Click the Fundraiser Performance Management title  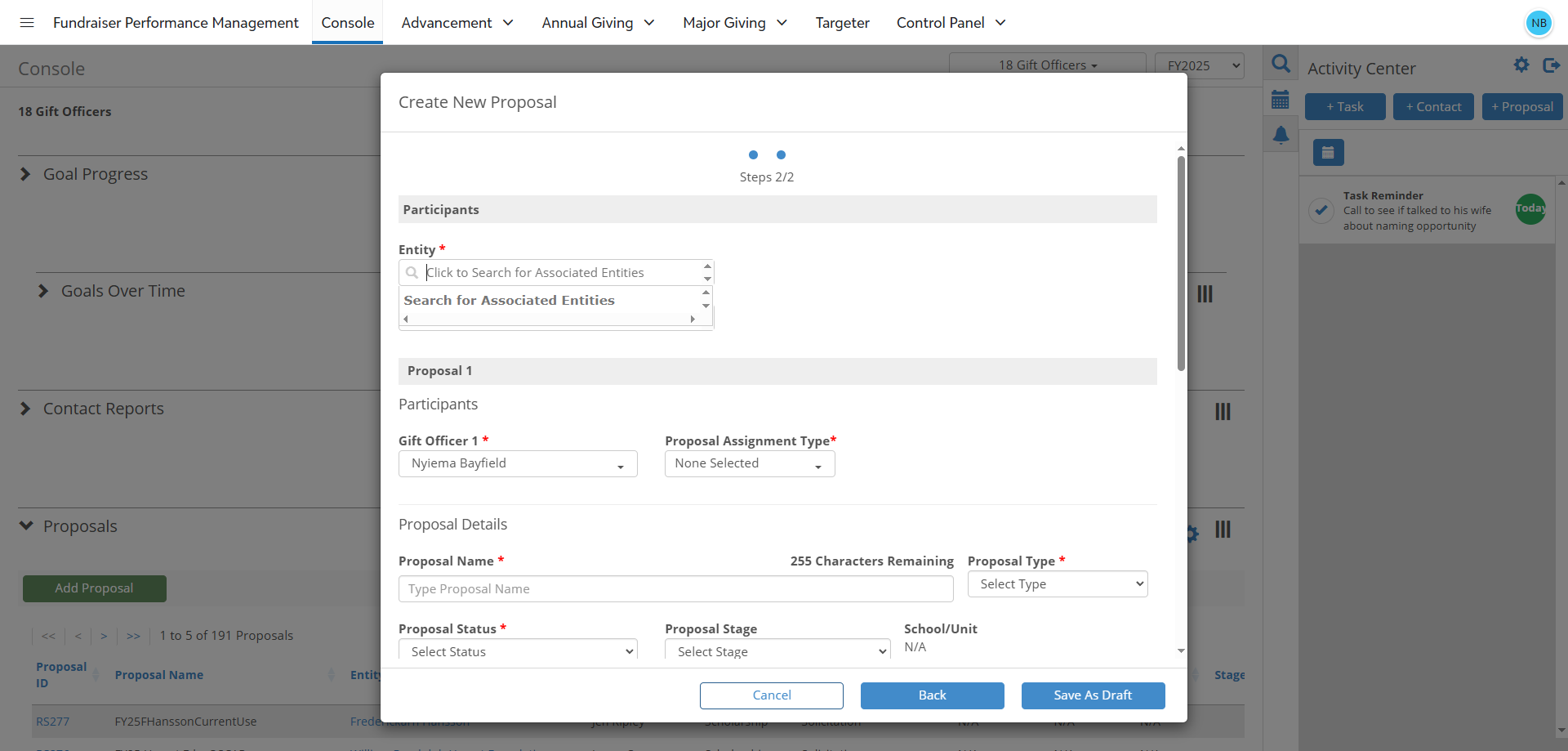pyautogui.click(x=176, y=22)
